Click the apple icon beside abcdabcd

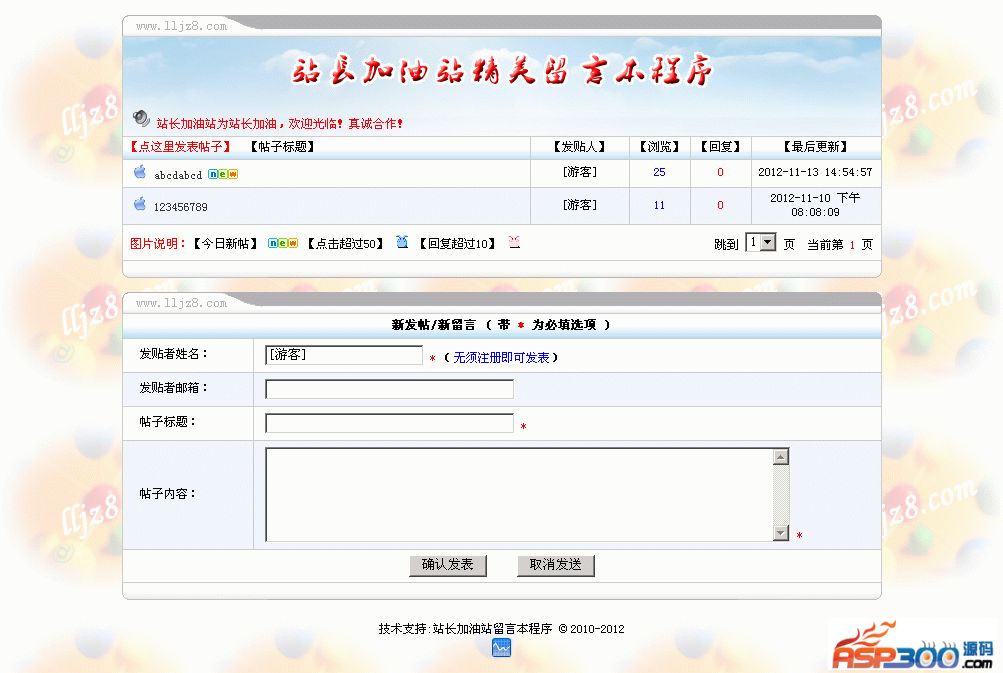point(139,171)
